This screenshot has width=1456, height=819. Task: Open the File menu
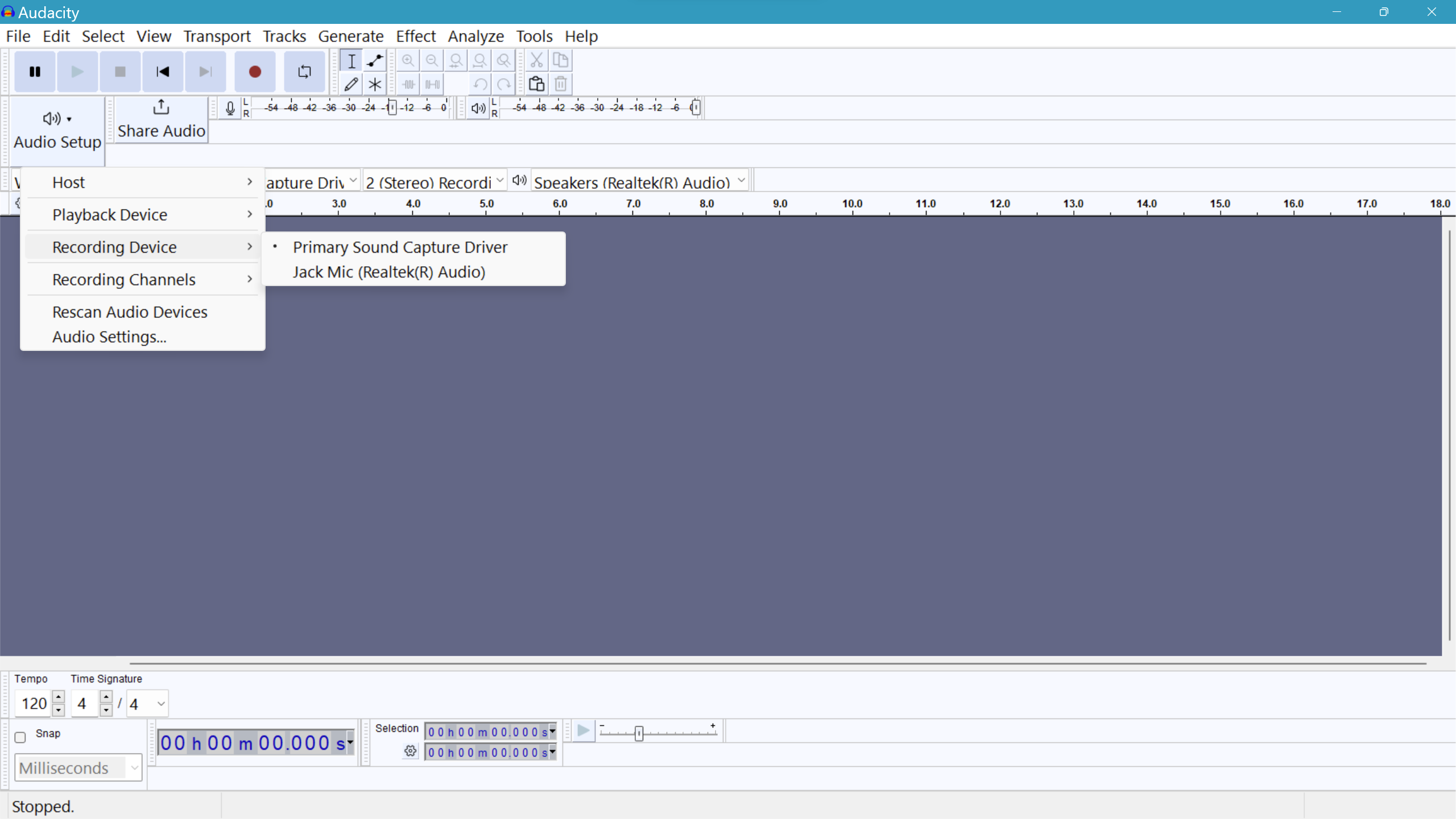(x=18, y=36)
